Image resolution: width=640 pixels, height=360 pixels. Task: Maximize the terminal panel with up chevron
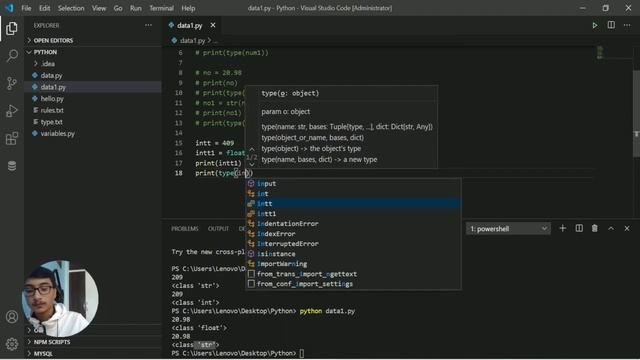(x=611, y=229)
